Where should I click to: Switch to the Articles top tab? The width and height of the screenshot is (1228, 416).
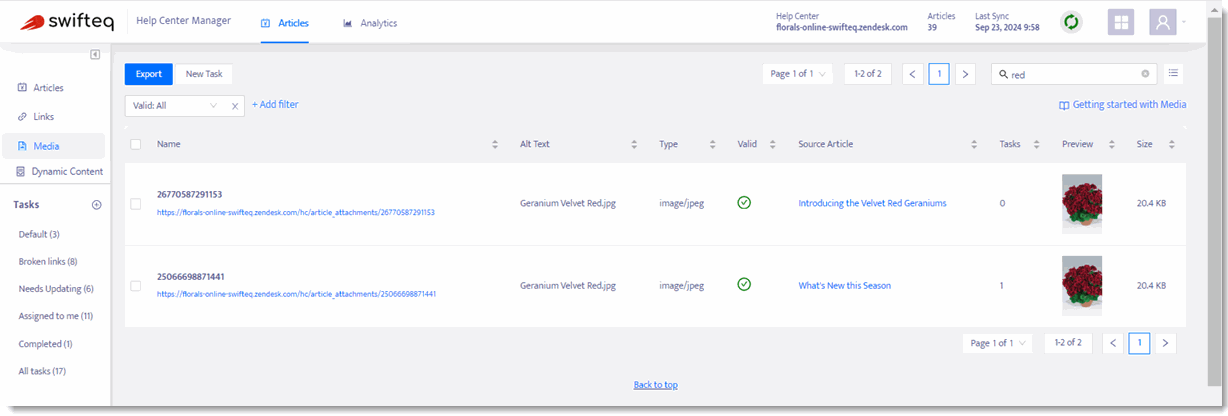pos(285,23)
